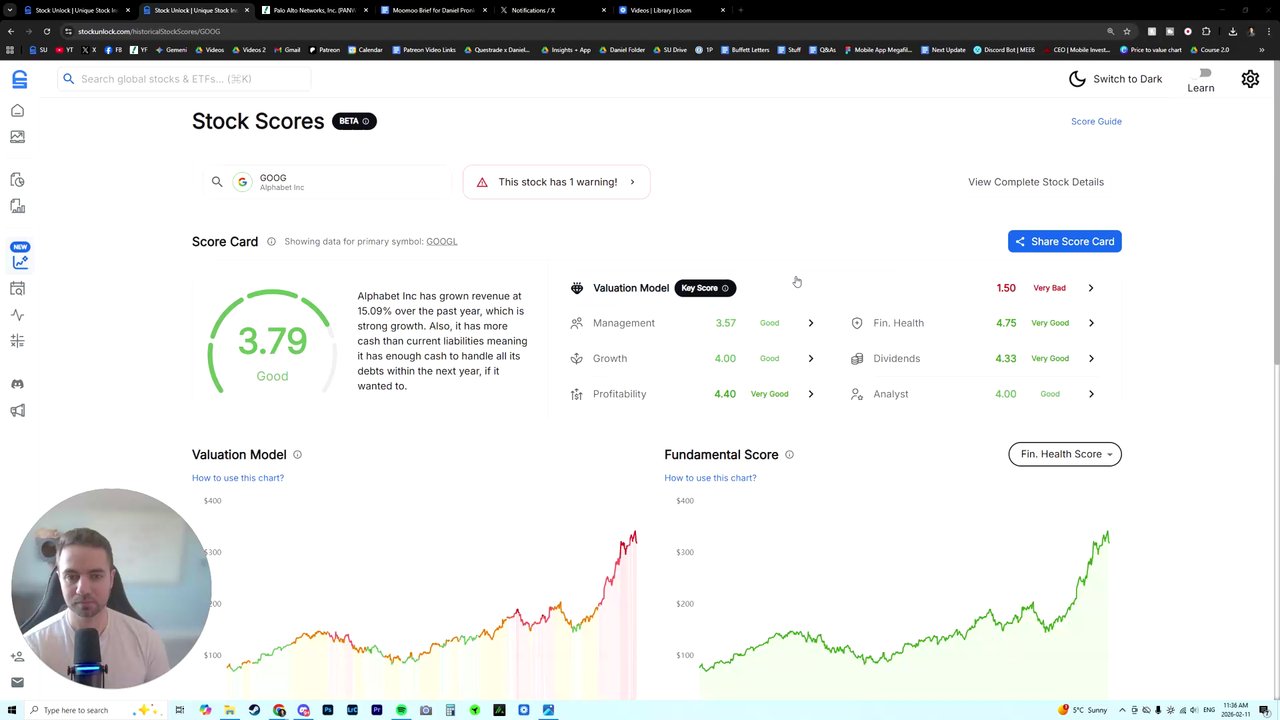Open the calculator icon in sidebar
This screenshot has height=720, width=1280.
coord(17,341)
